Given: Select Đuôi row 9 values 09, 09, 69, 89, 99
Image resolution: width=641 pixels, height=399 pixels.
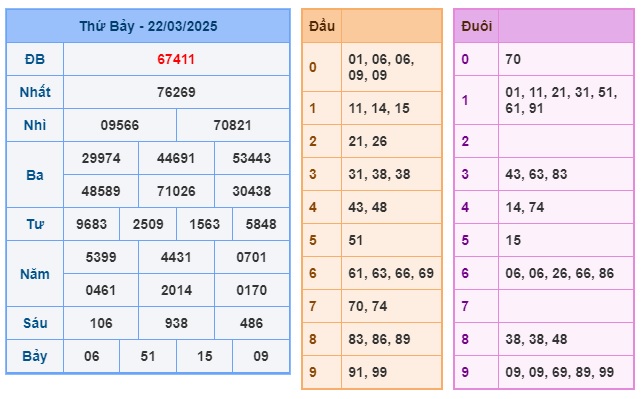Looking at the screenshot, I should (560, 372).
